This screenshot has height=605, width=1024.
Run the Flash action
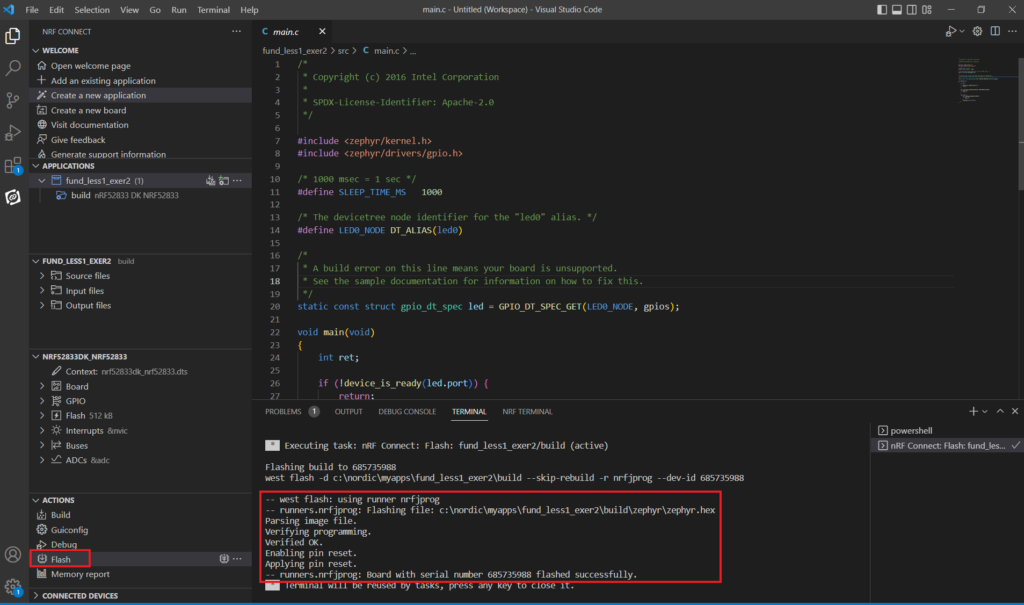(61, 559)
